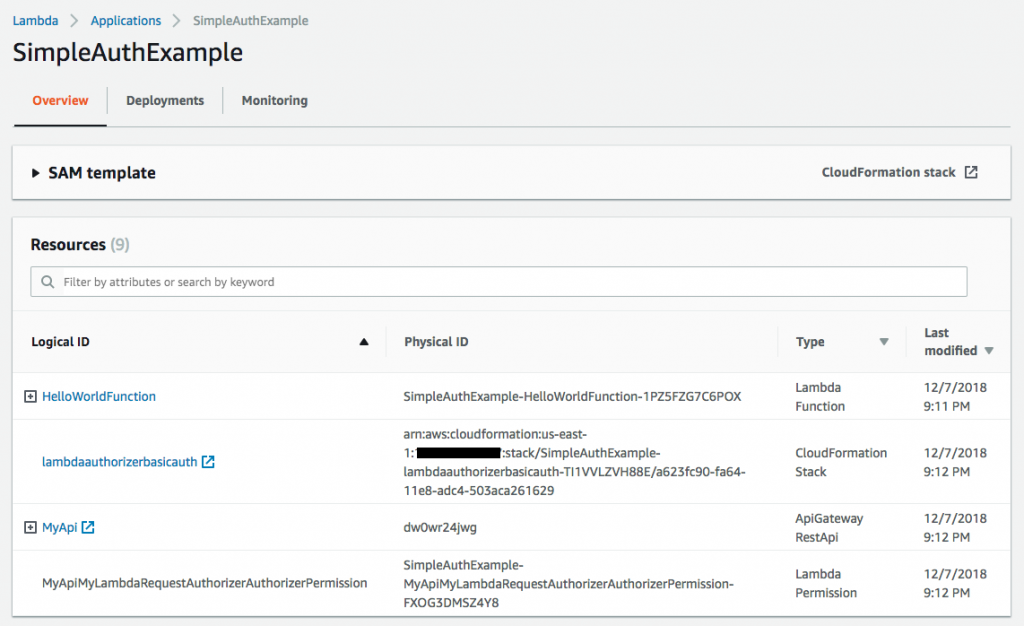Screen dimensions: 1024x626
Task: Select the SimpleAuthExample breadcrumb text
Action: (x=250, y=20)
